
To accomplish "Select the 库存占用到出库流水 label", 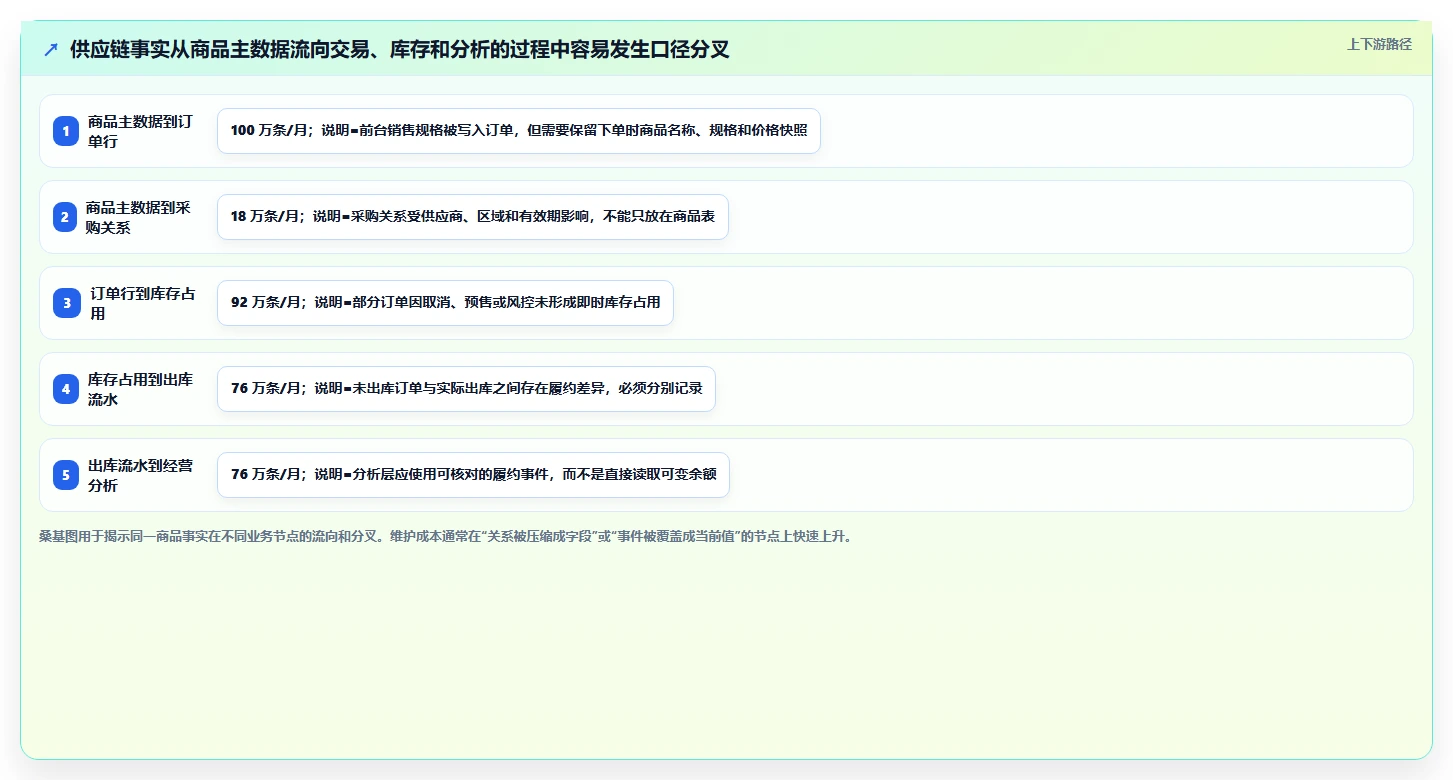I will click(140, 389).
